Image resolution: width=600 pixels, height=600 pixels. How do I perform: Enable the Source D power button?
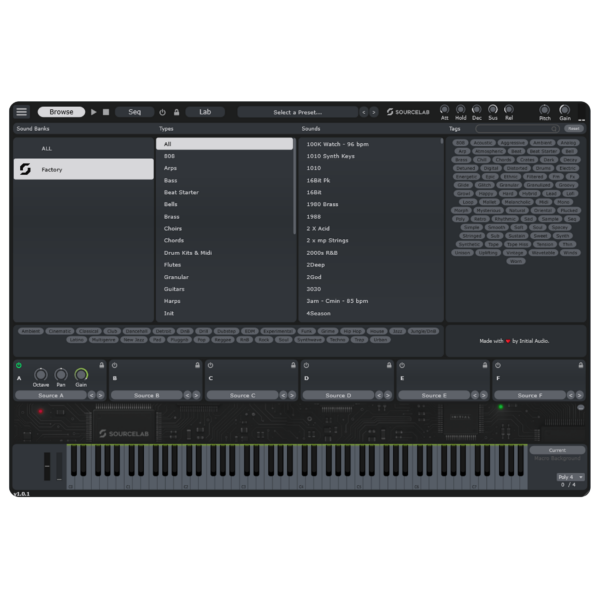click(306, 365)
